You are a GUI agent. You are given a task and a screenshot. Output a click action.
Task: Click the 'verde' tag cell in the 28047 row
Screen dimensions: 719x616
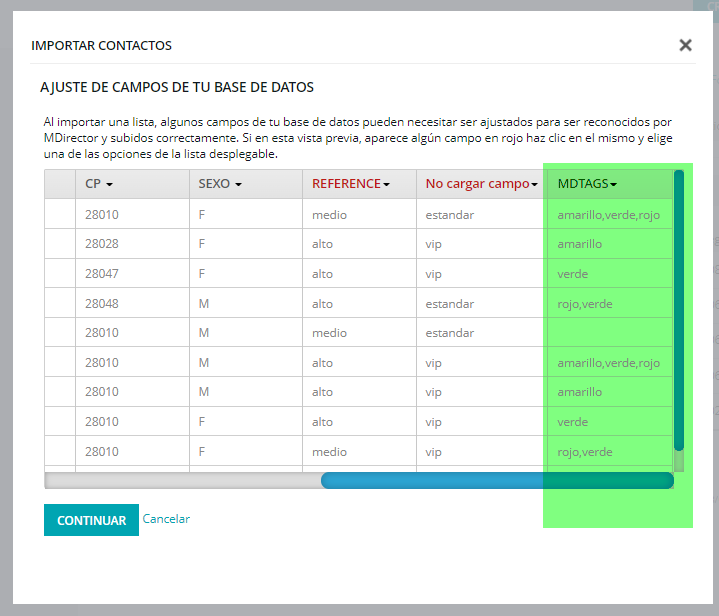pyautogui.click(x=573, y=274)
